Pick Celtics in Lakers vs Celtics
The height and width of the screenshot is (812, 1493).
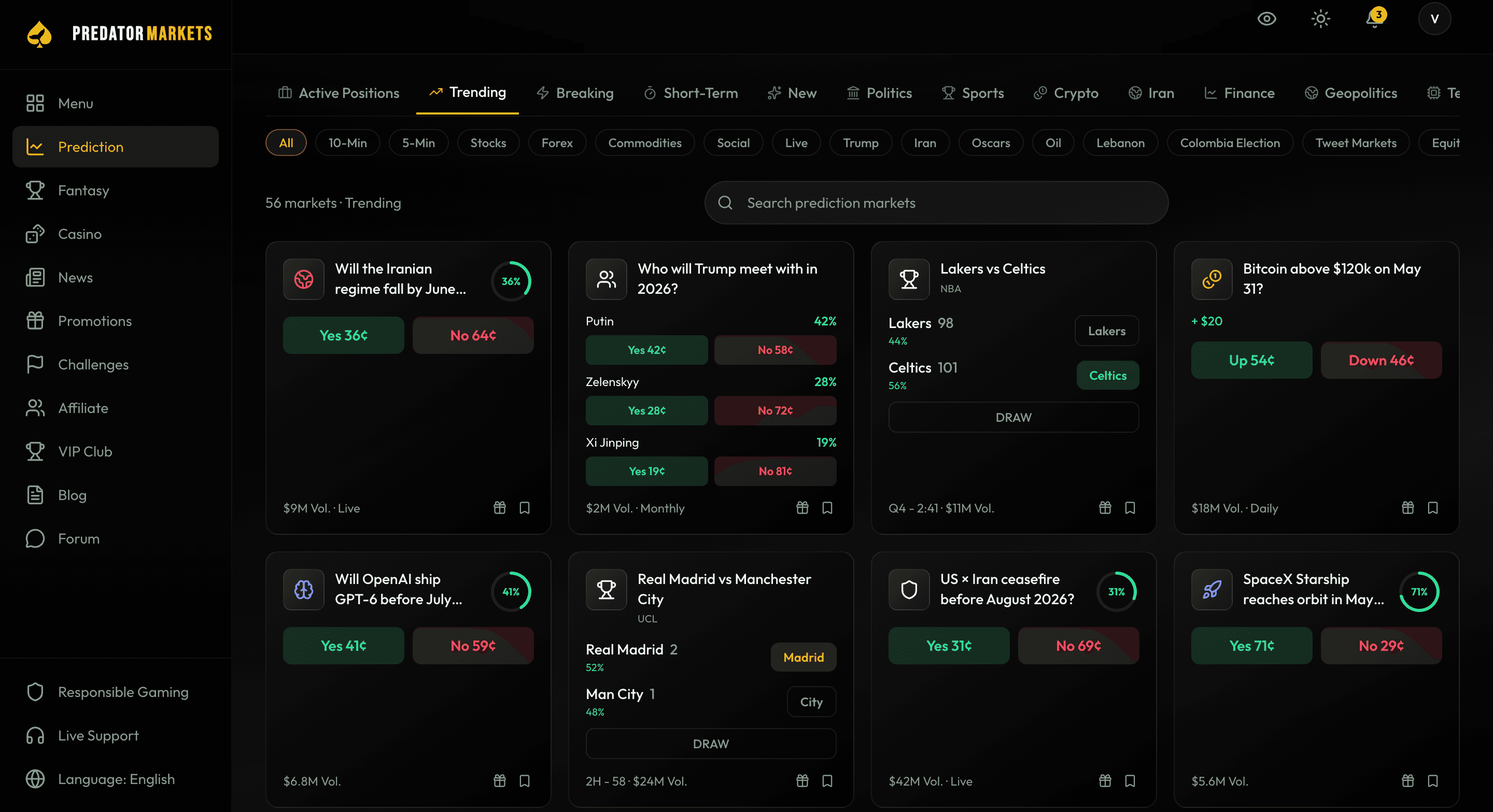click(1108, 375)
